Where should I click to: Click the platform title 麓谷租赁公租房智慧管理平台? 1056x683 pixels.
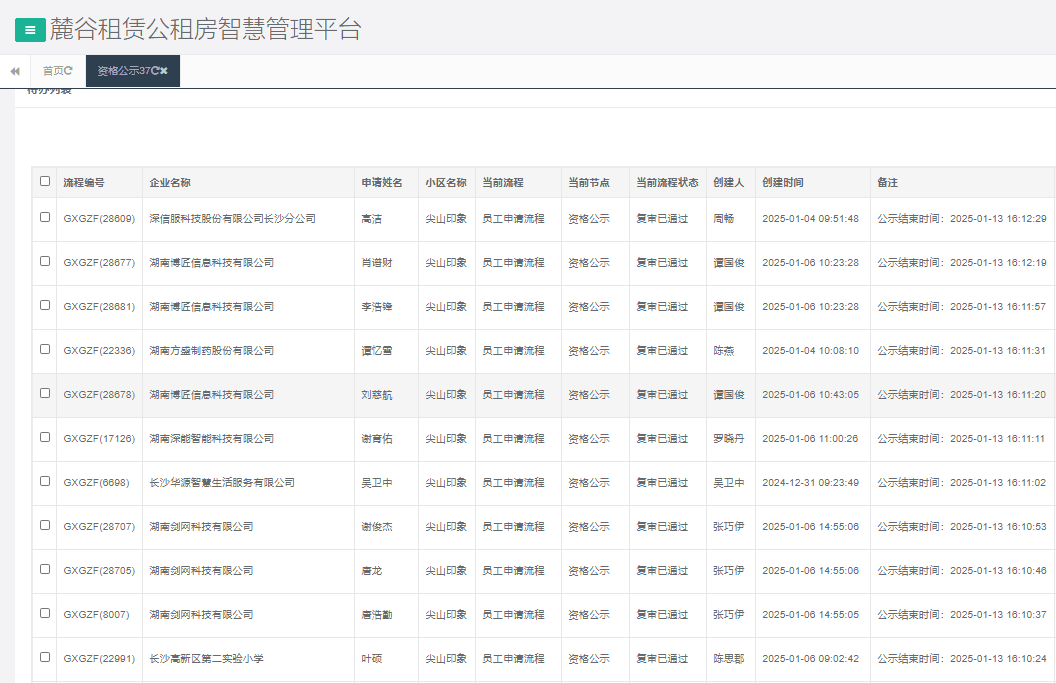tap(206, 30)
